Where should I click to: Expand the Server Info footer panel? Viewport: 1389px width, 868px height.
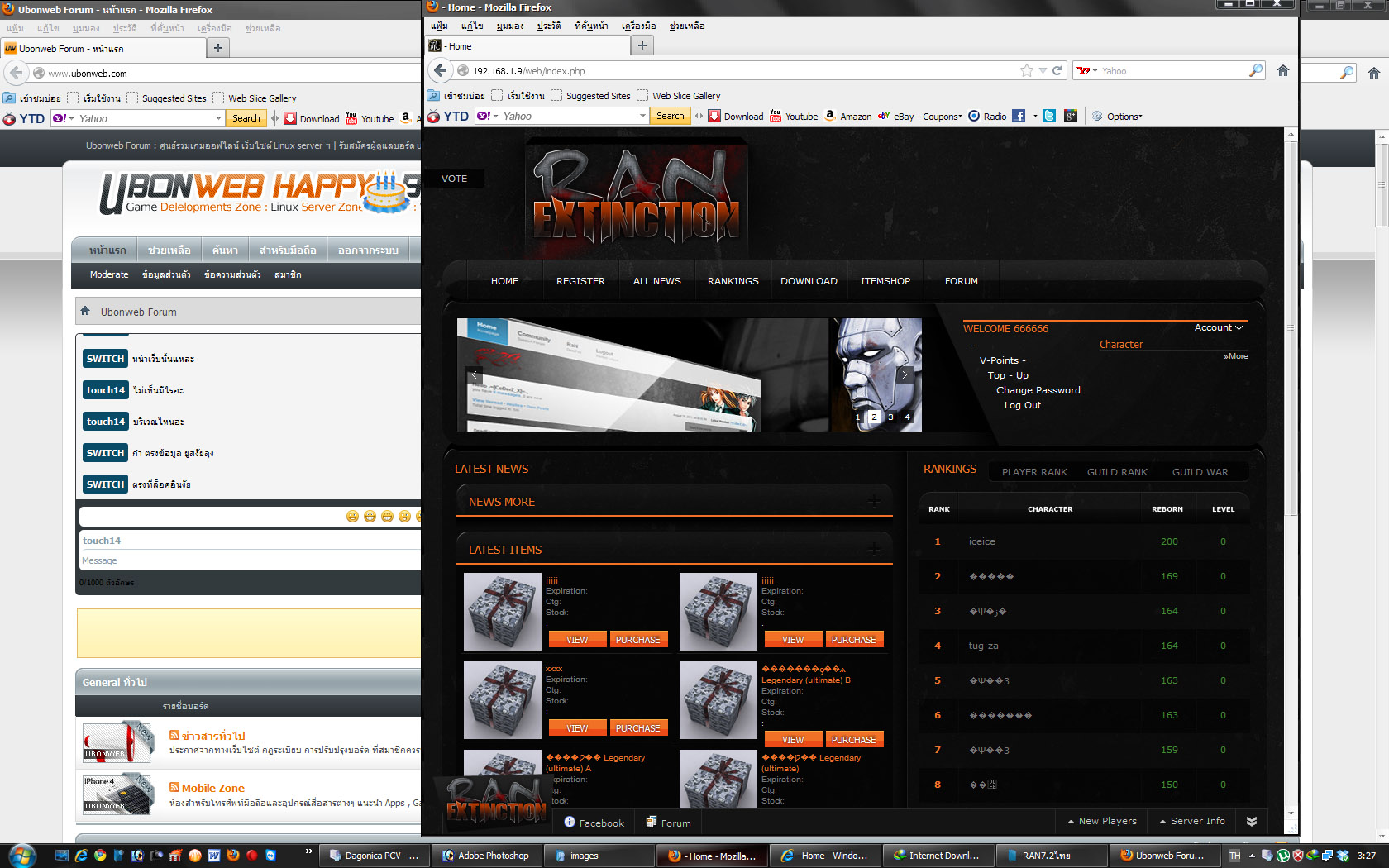click(x=1193, y=821)
